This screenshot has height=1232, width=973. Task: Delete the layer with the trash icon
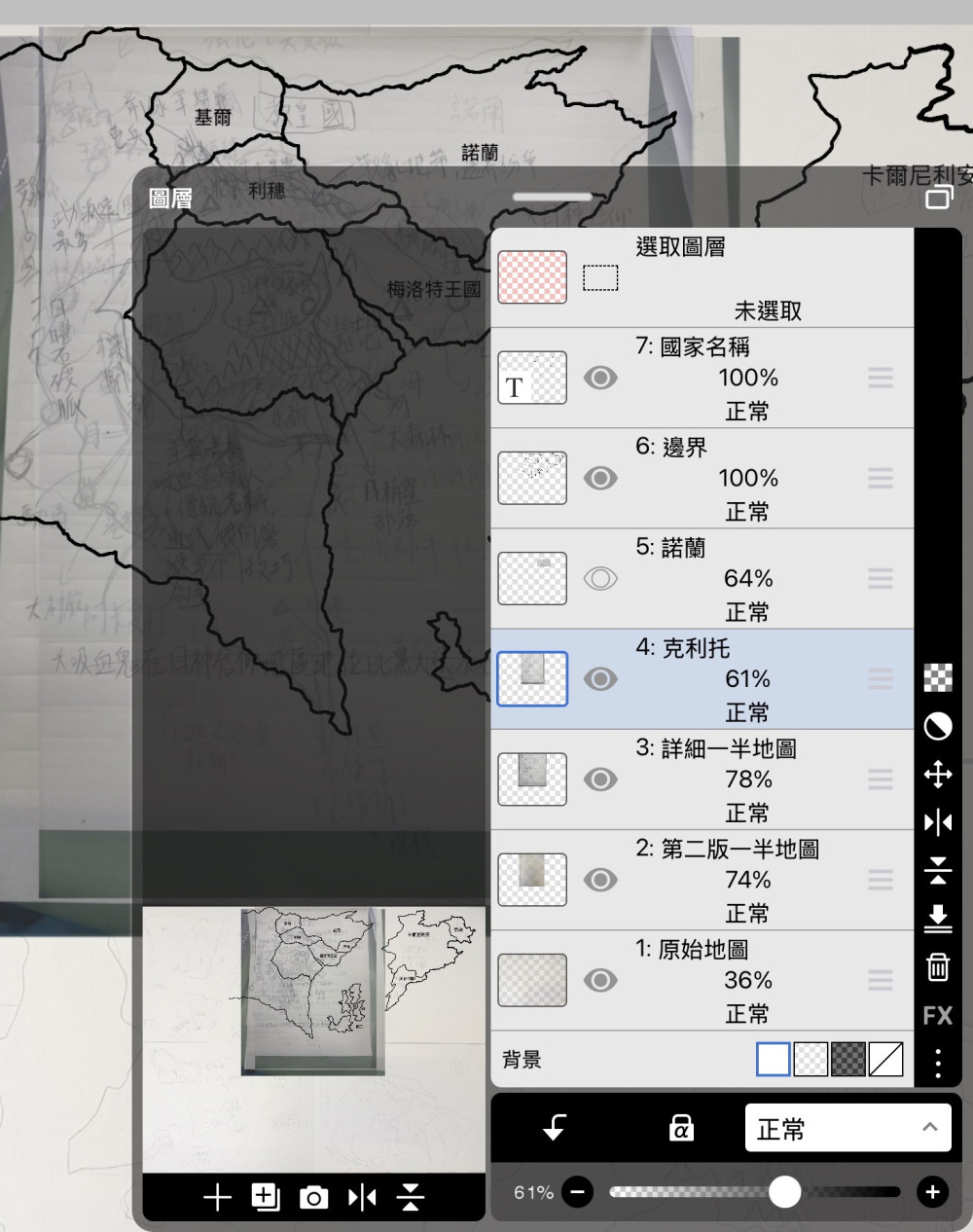pos(938,966)
